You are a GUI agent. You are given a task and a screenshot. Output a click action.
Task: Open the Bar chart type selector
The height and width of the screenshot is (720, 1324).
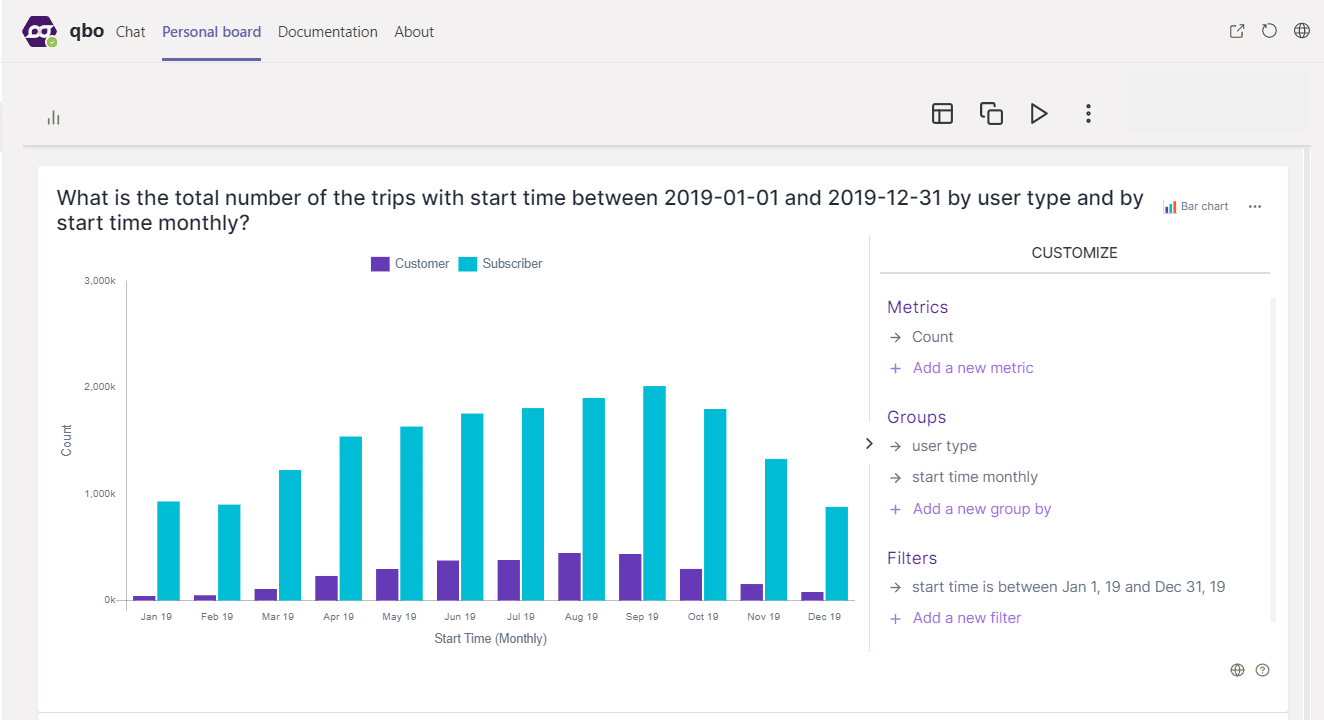click(1196, 206)
